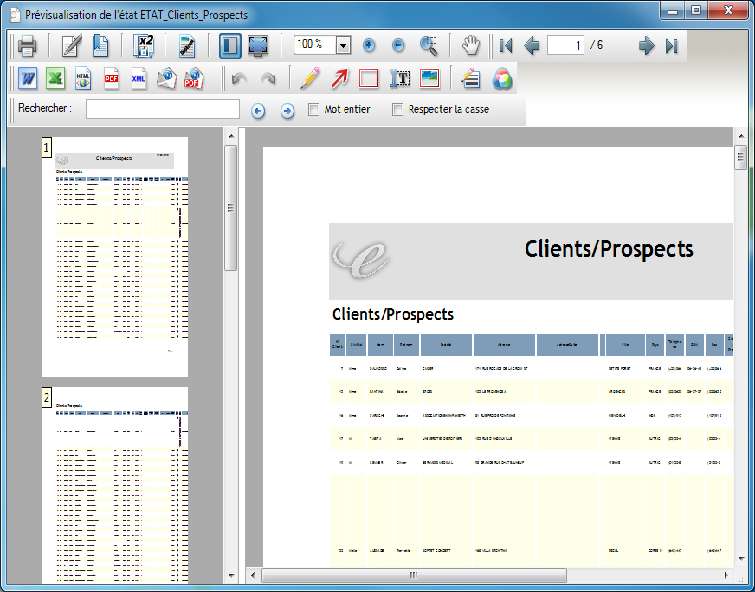Export the report as HTML
The width and height of the screenshot is (755, 592).
(x=83, y=79)
